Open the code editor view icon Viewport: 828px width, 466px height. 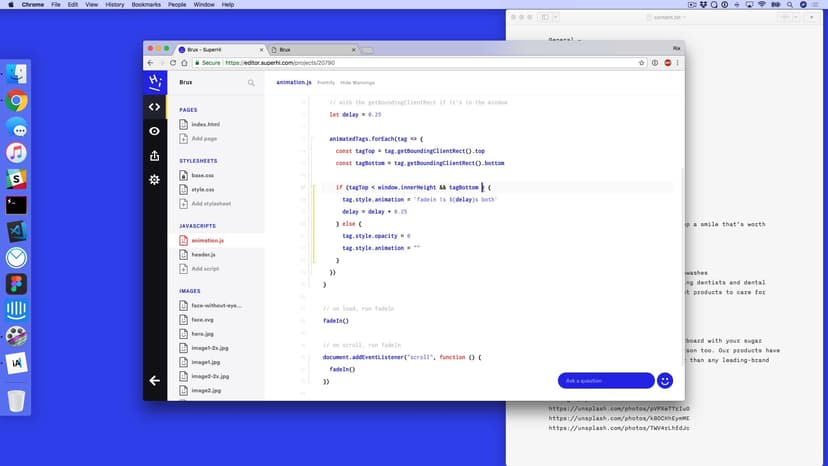pyautogui.click(x=154, y=107)
